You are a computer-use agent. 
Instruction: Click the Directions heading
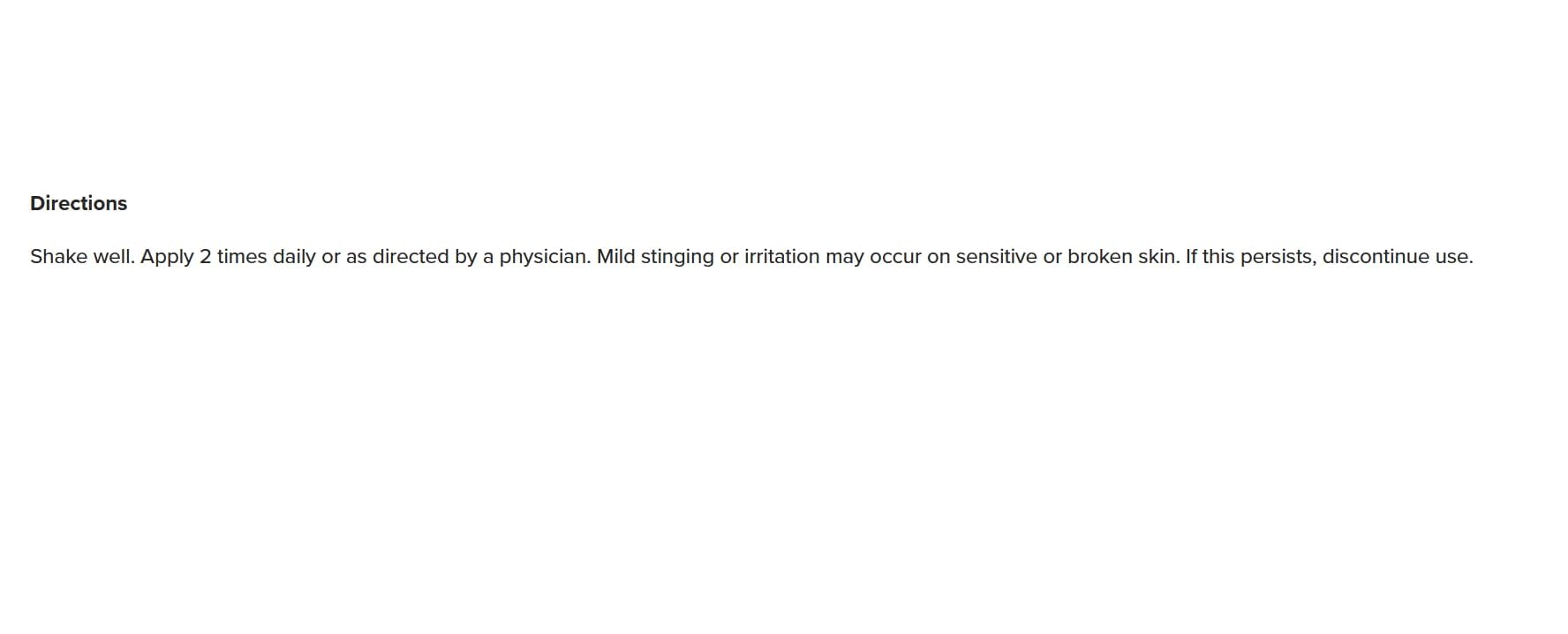click(x=79, y=203)
